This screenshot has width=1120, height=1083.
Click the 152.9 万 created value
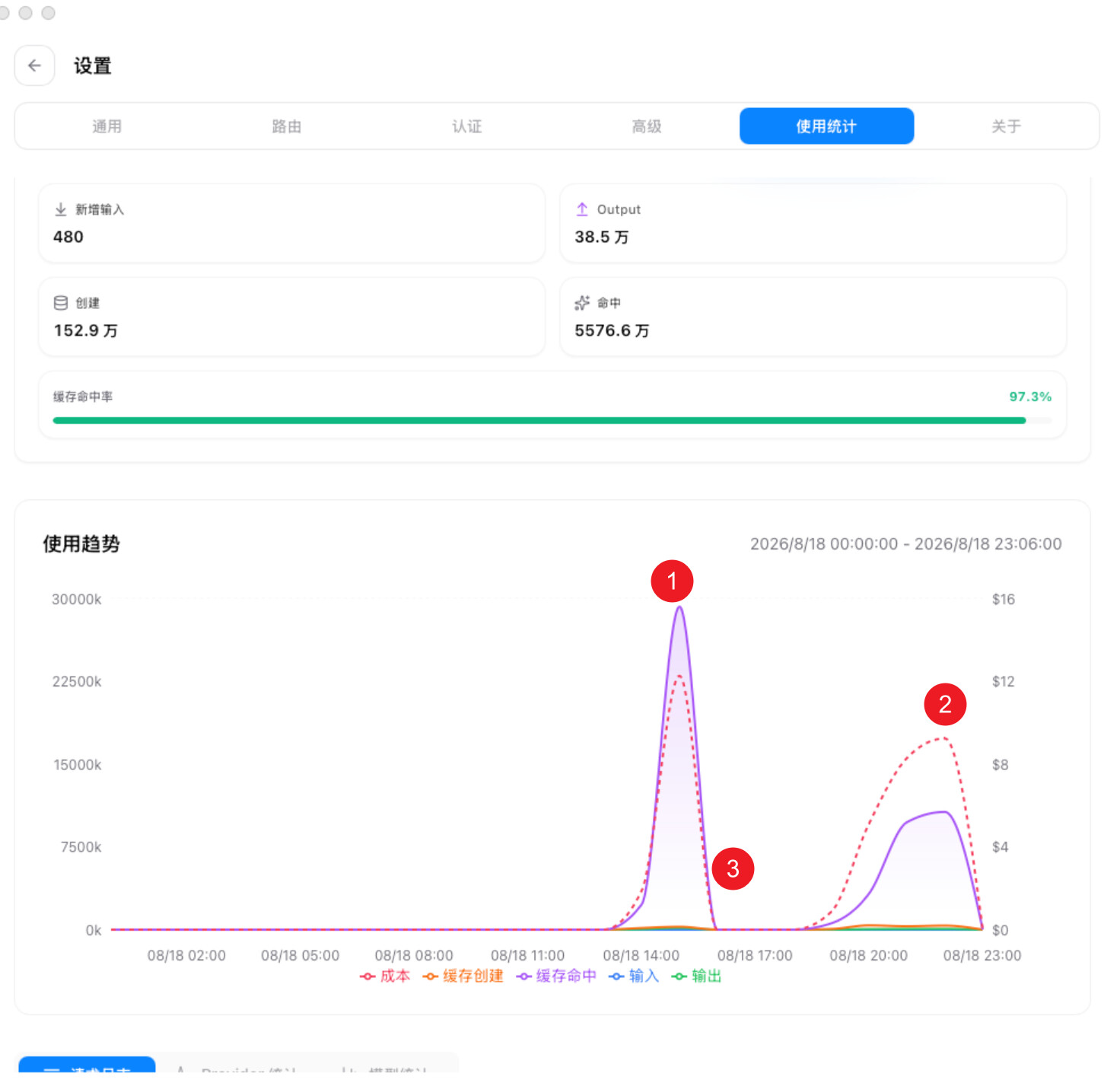[85, 330]
